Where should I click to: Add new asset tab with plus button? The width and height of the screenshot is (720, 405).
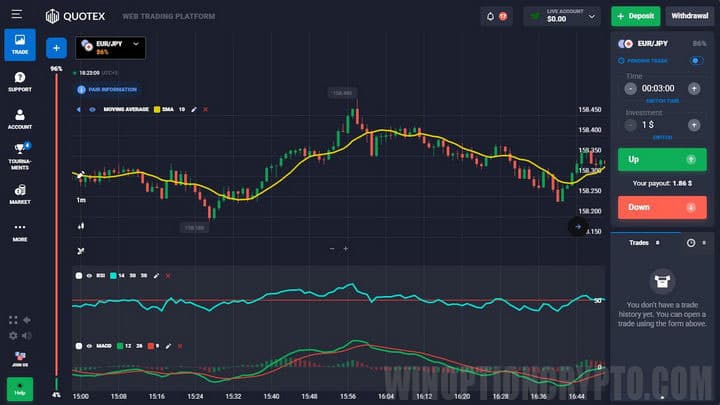click(56, 48)
